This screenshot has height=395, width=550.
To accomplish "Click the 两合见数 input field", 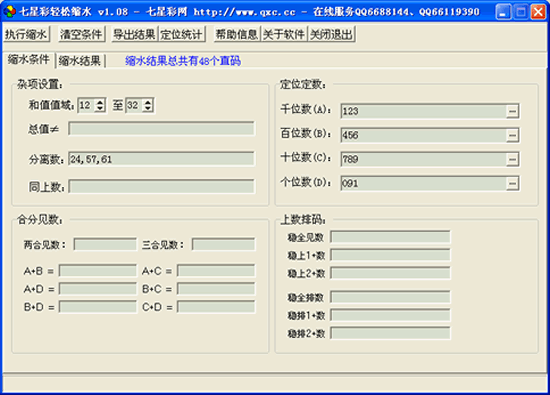I will (105, 245).
